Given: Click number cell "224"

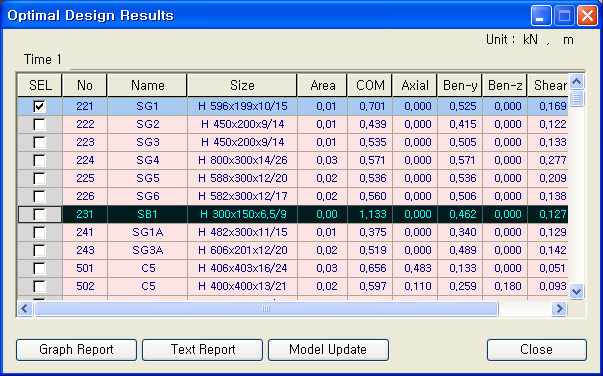Looking at the screenshot, I should [85, 160].
